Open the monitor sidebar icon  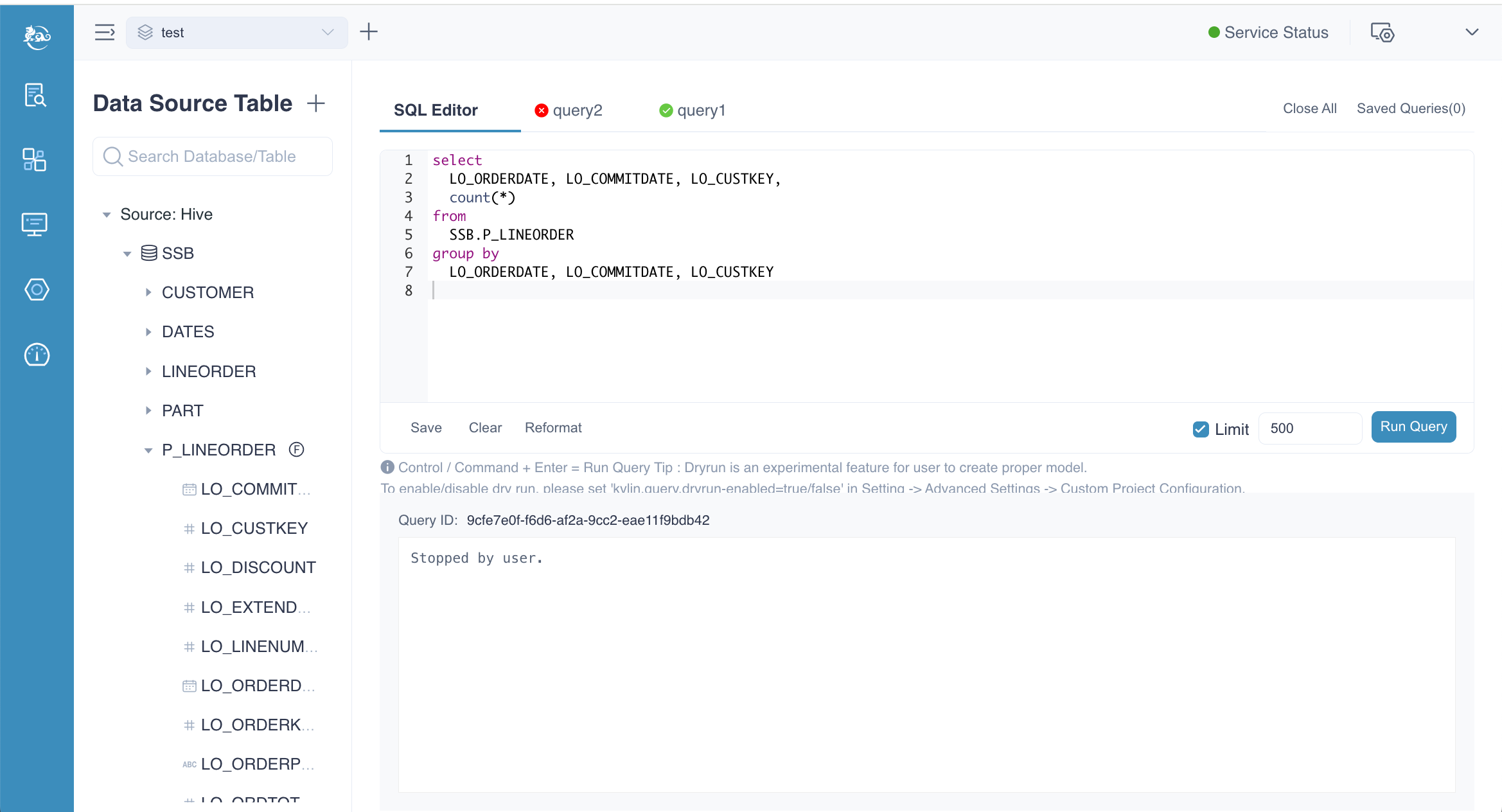tap(34, 224)
